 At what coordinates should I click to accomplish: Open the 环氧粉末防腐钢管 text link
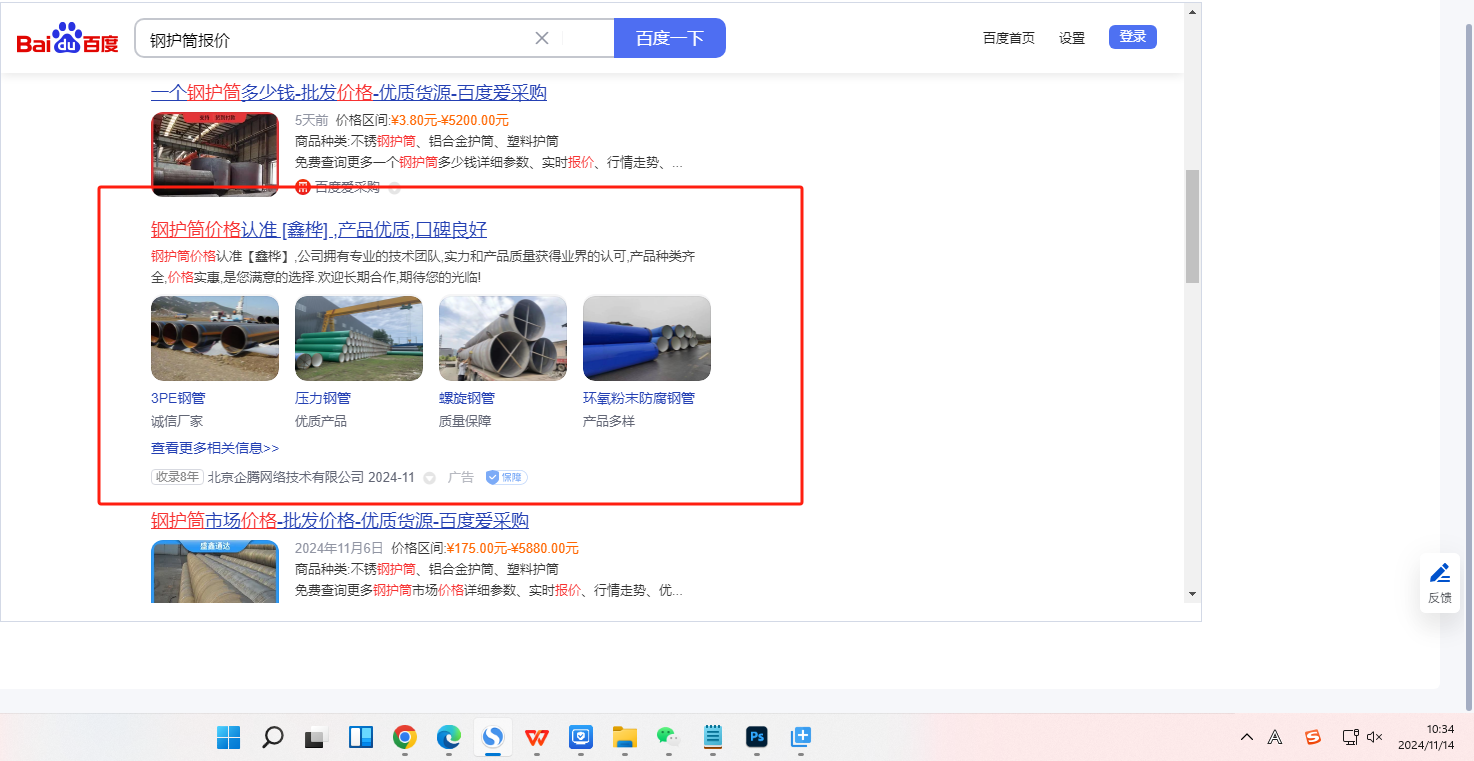pos(639,398)
